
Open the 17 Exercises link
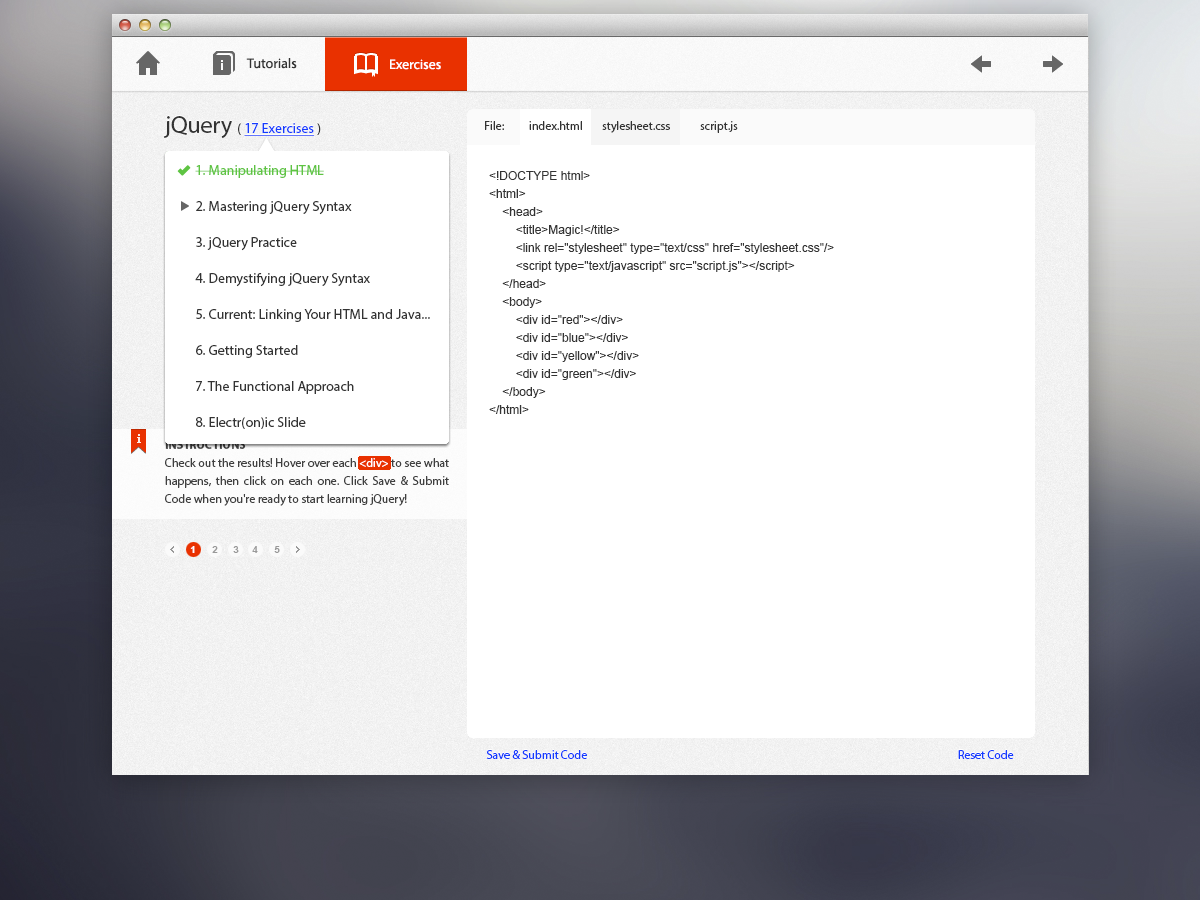279,128
